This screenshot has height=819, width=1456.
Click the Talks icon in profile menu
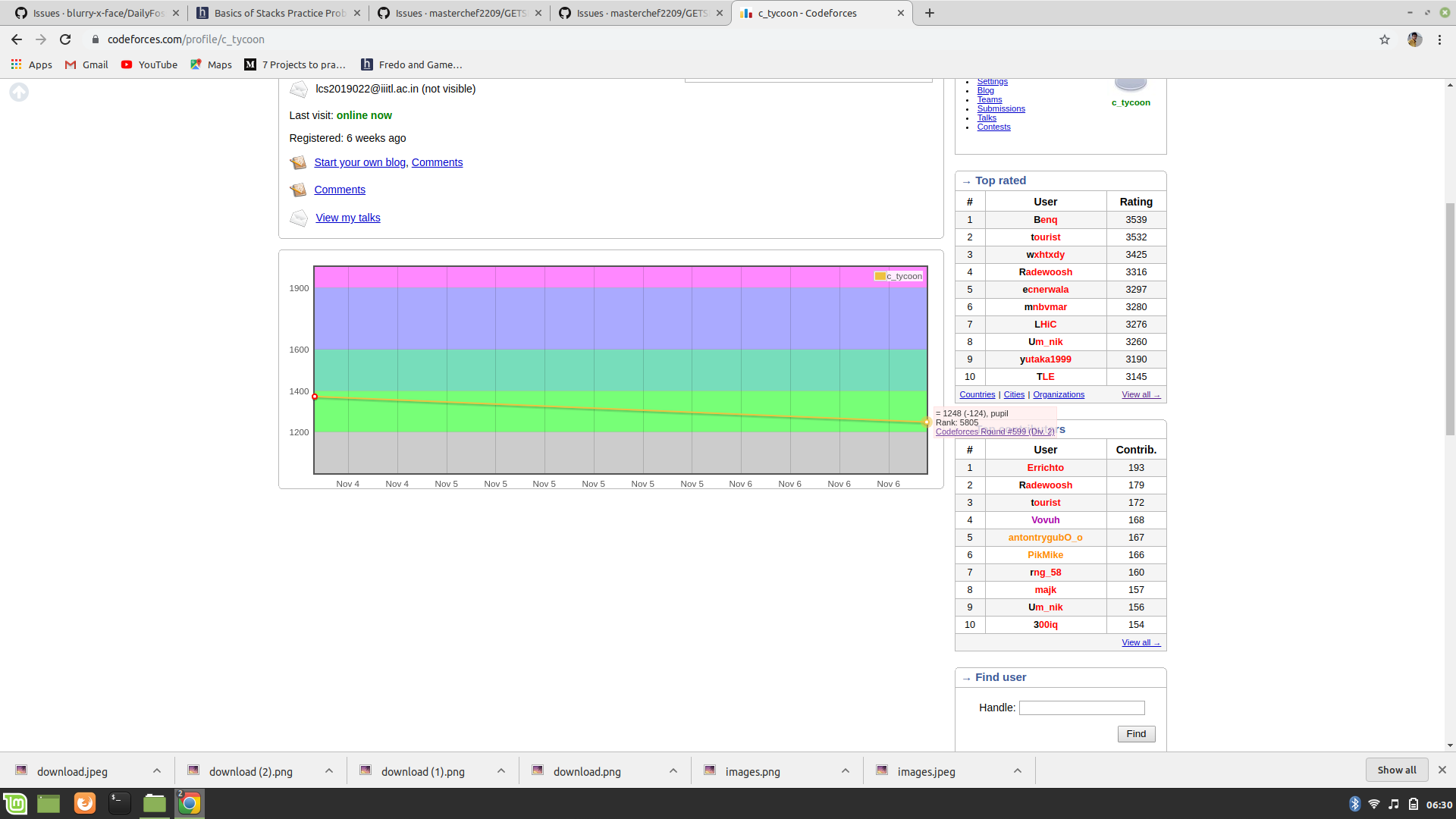pos(987,117)
